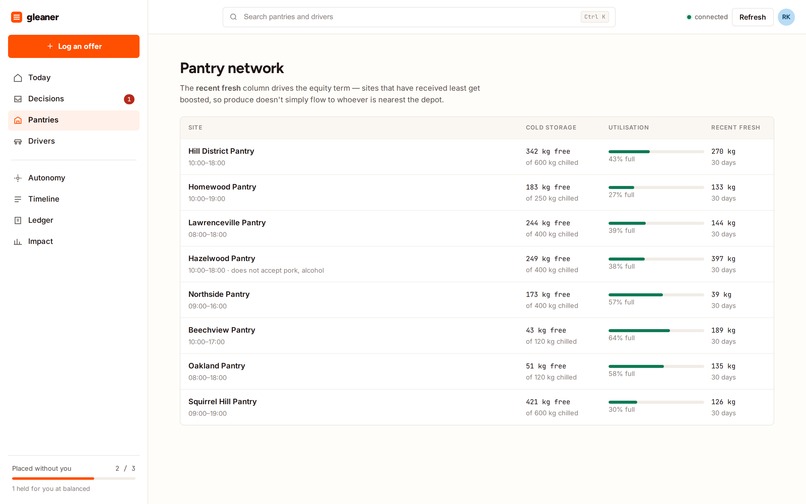
Task: Click the 183 kg free value
Action: (x=548, y=187)
